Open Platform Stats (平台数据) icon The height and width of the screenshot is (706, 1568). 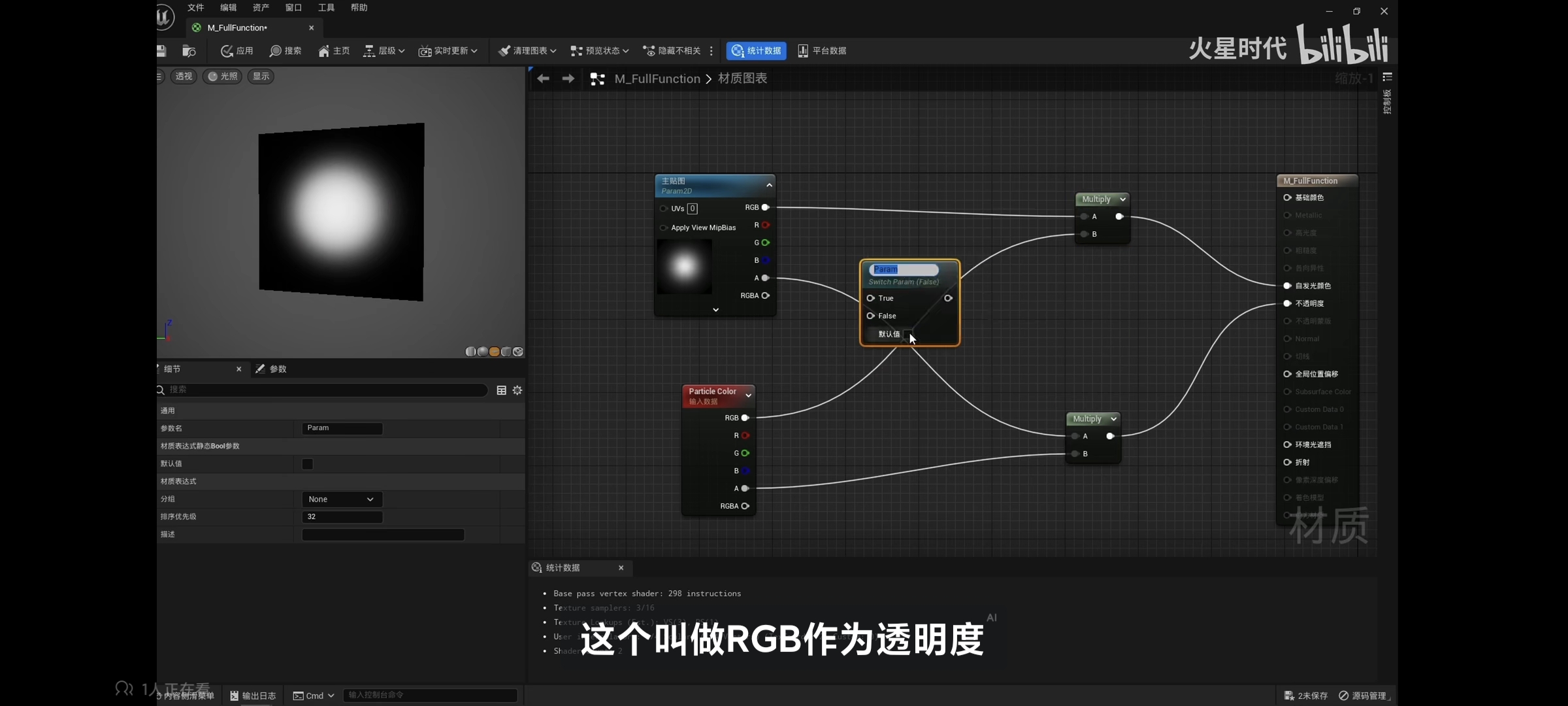(x=803, y=51)
